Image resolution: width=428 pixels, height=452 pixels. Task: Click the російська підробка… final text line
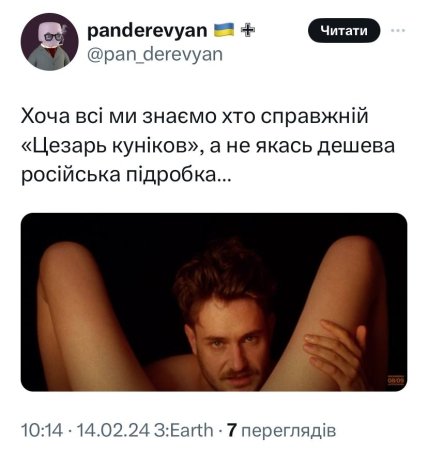[126, 175]
